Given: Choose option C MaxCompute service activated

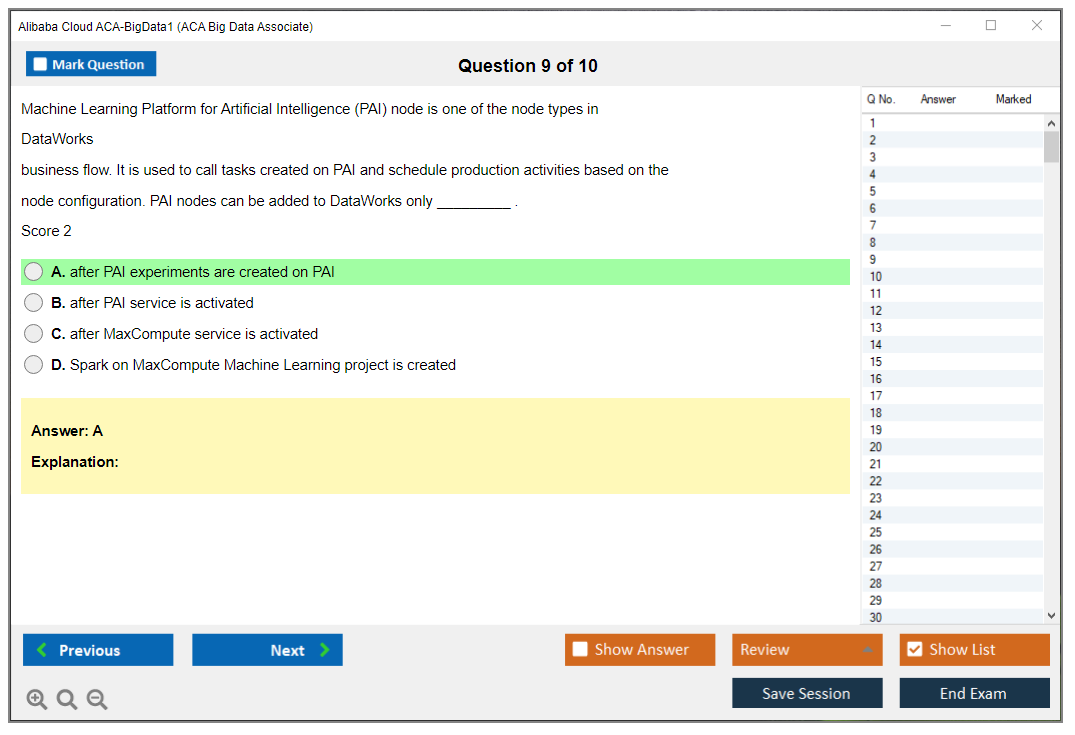Looking at the screenshot, I should 34,334.
